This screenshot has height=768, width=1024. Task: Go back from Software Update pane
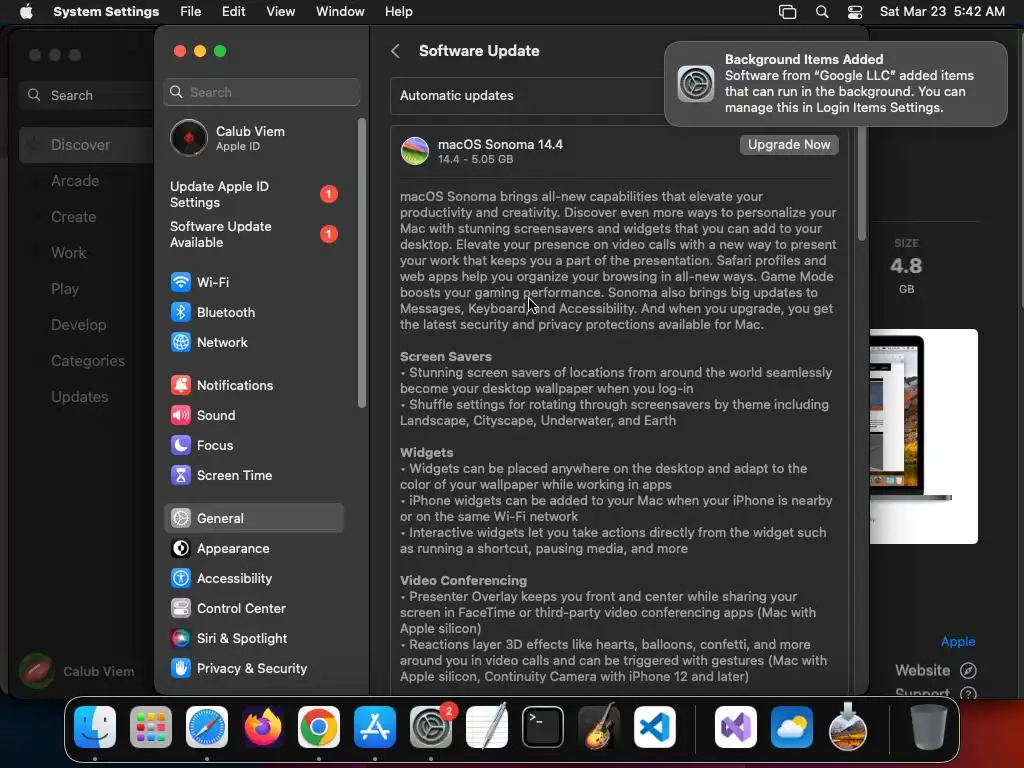[x=395, y=51]
